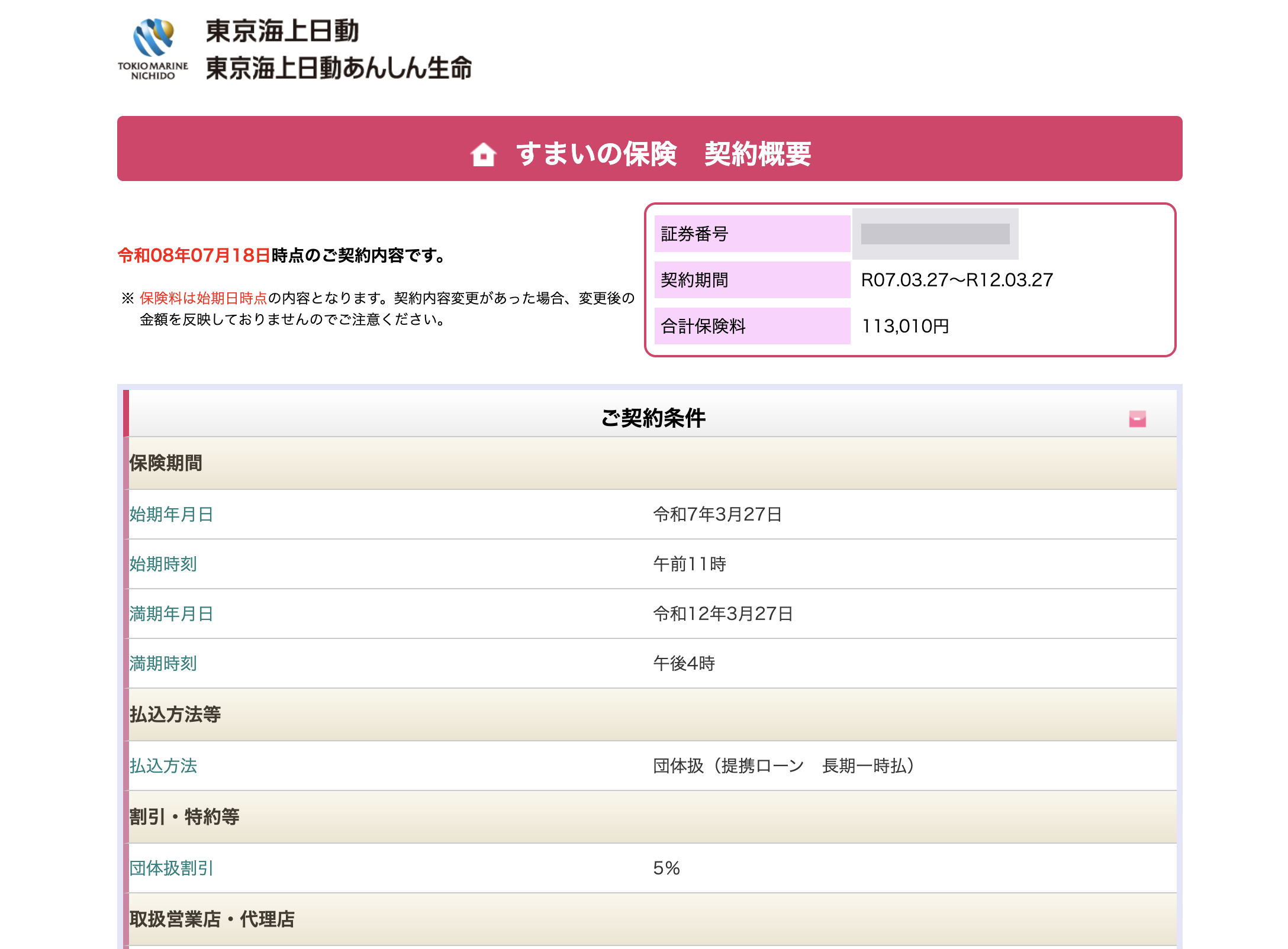
Task: Open the 払込方法 term link
Action: pos(163,766)
